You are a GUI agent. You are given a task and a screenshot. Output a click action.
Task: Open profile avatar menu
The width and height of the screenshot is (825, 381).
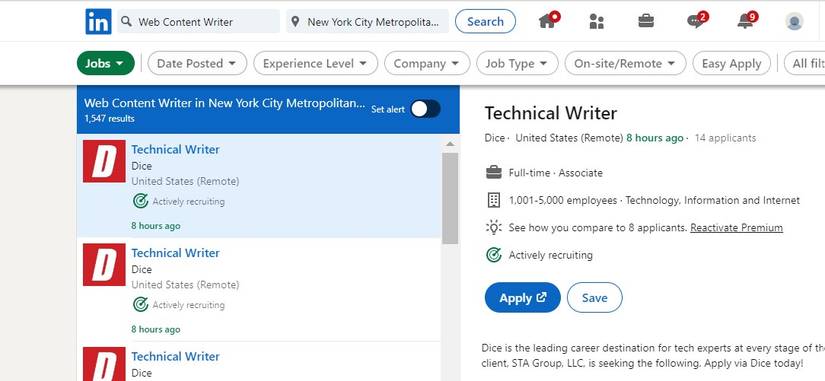(794, 22)
